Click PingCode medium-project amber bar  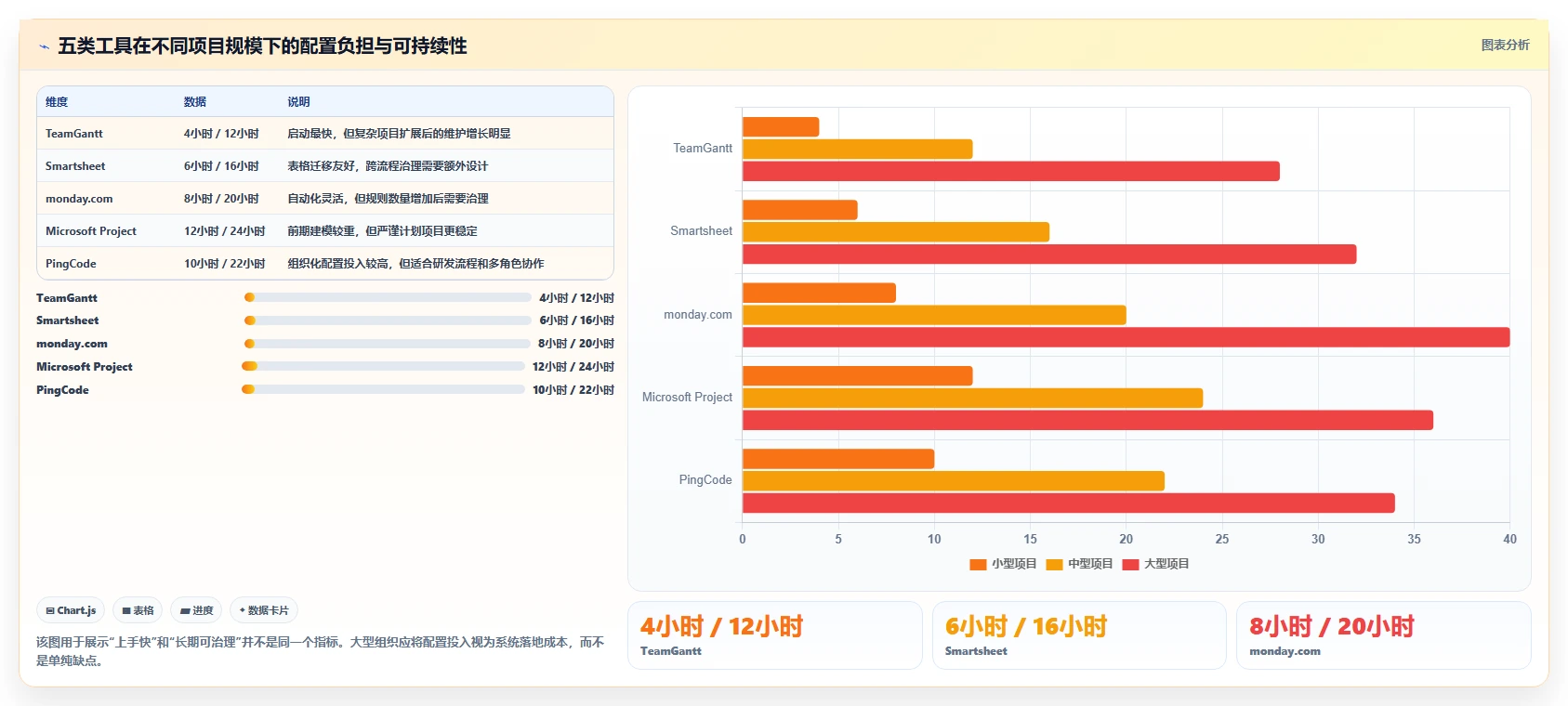(954, 481)
